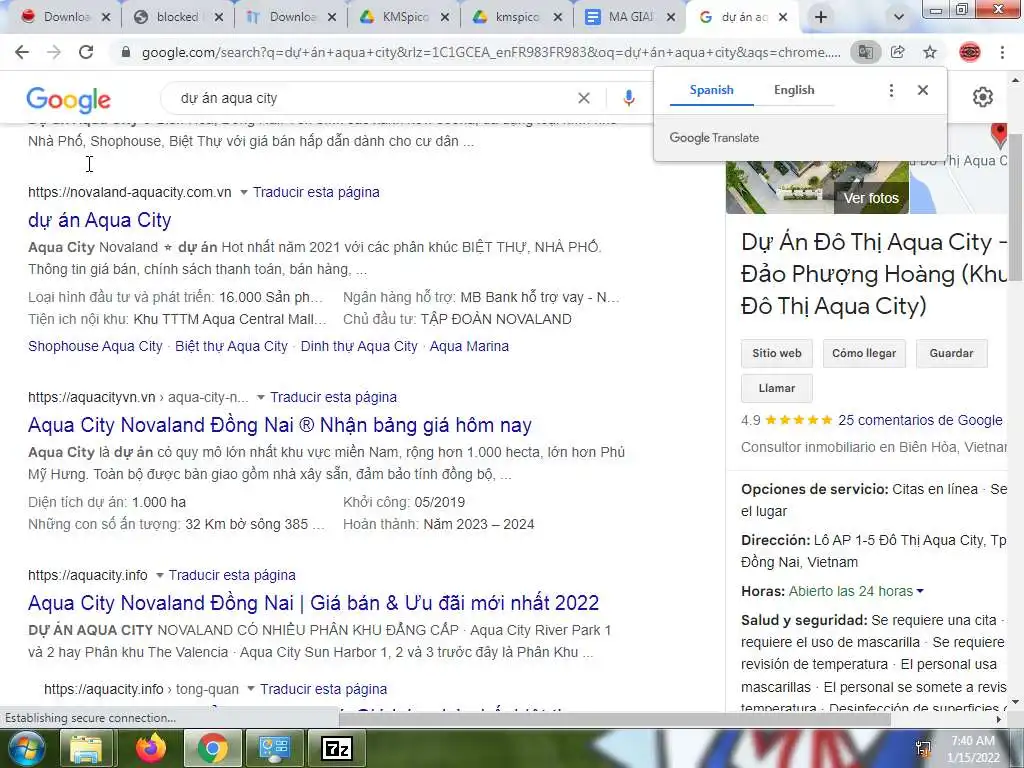The height and width of the screenshot is (768, 1024).
Task: Click the Cómo llegar button
Action: 864,353
